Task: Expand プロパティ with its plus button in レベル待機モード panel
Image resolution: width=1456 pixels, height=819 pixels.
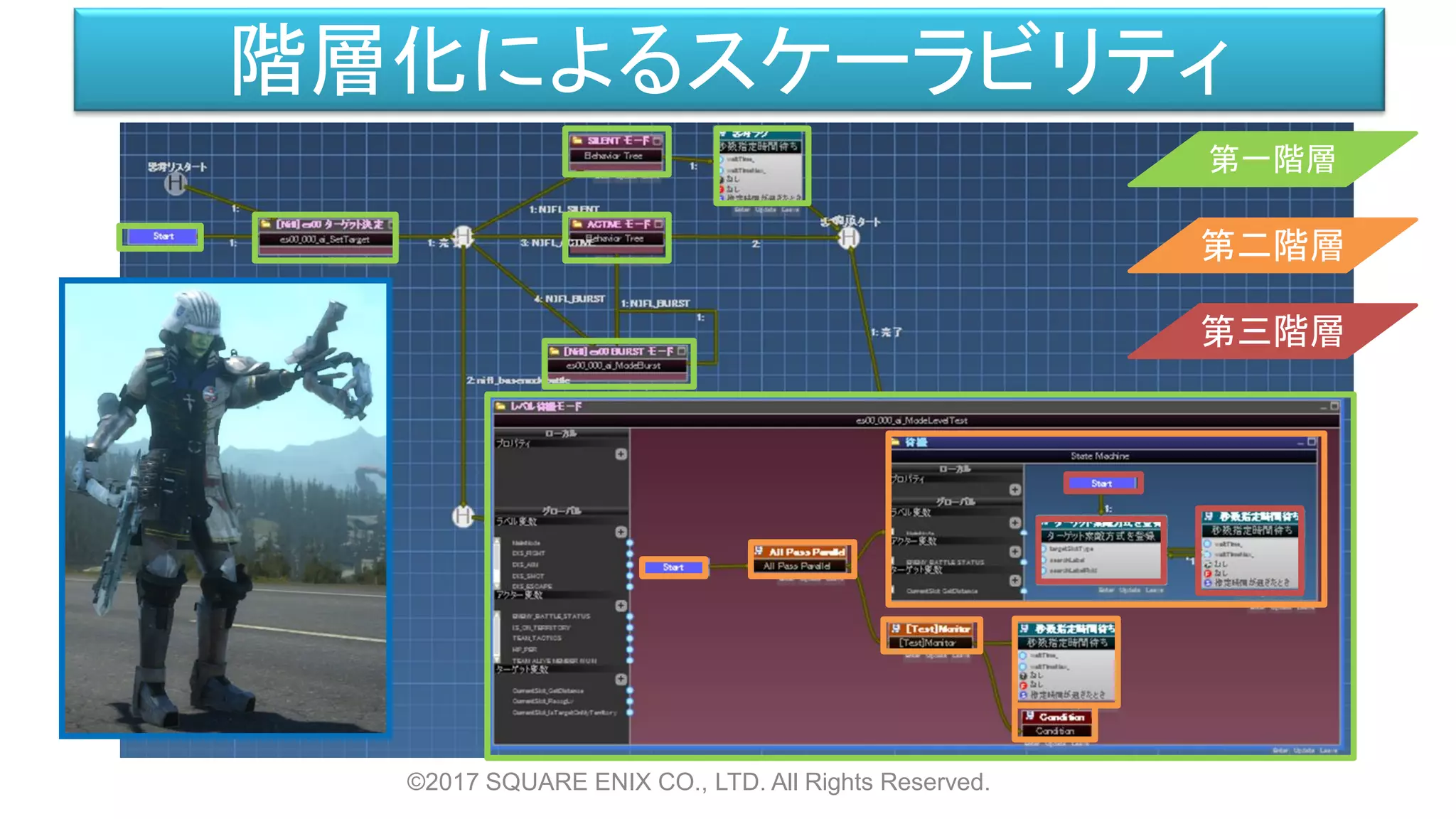Action: 621,454
